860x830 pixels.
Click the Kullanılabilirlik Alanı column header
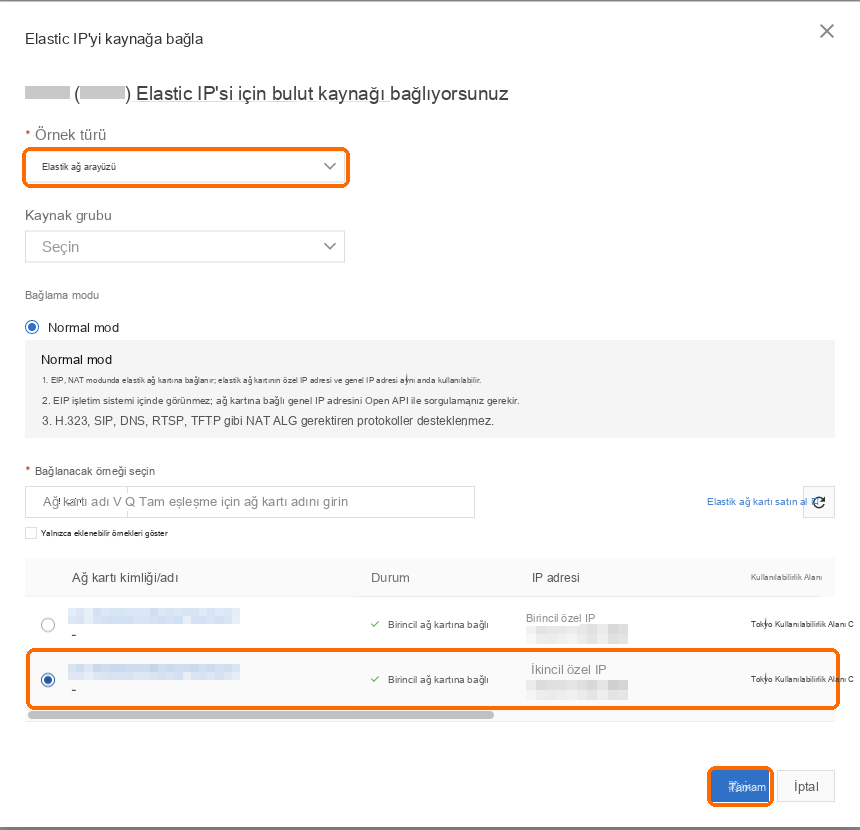(x=787, y=577)
